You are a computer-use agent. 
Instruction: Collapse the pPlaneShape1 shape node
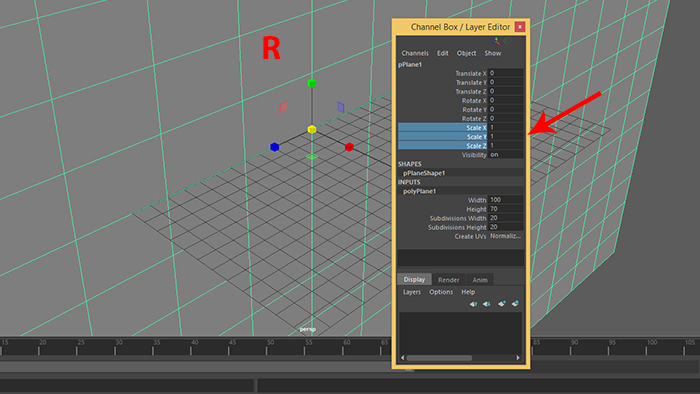point(424,173)
